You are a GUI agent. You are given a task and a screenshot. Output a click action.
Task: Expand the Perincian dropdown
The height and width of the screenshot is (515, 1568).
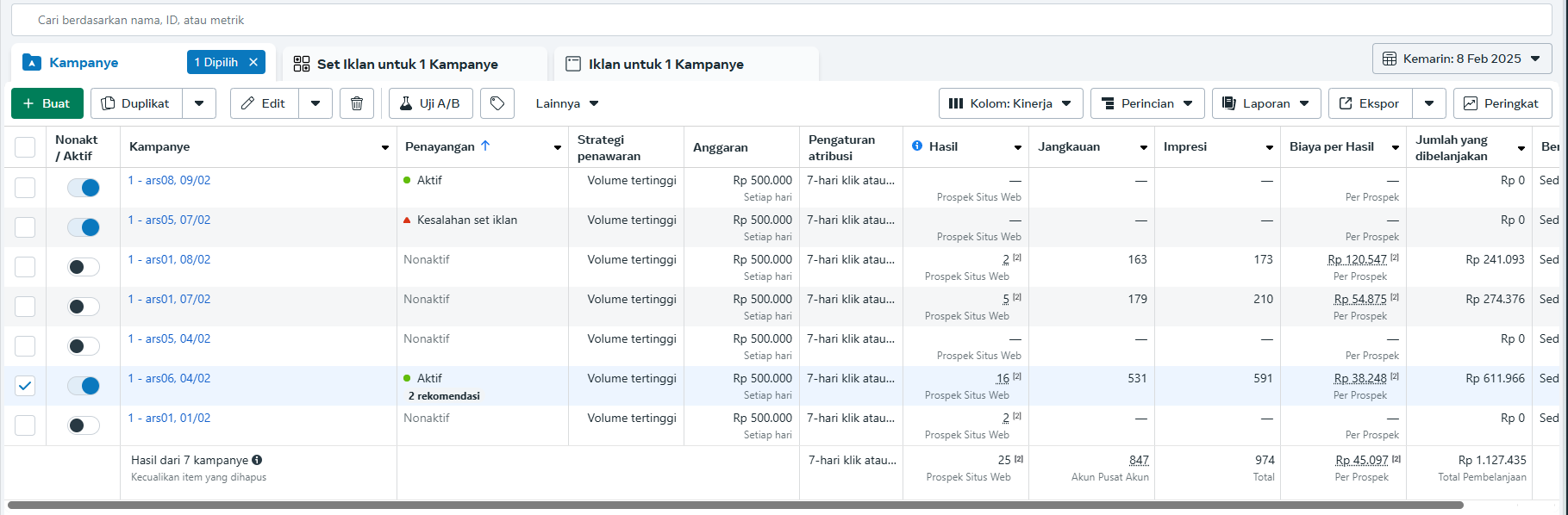[1146, 103]
